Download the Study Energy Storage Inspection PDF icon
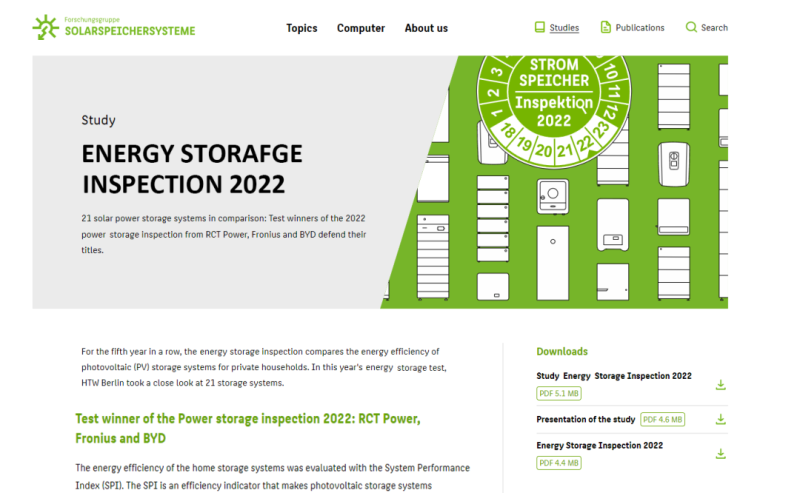The height and width of the screenshot is (493, 800). tap(720, 385)
